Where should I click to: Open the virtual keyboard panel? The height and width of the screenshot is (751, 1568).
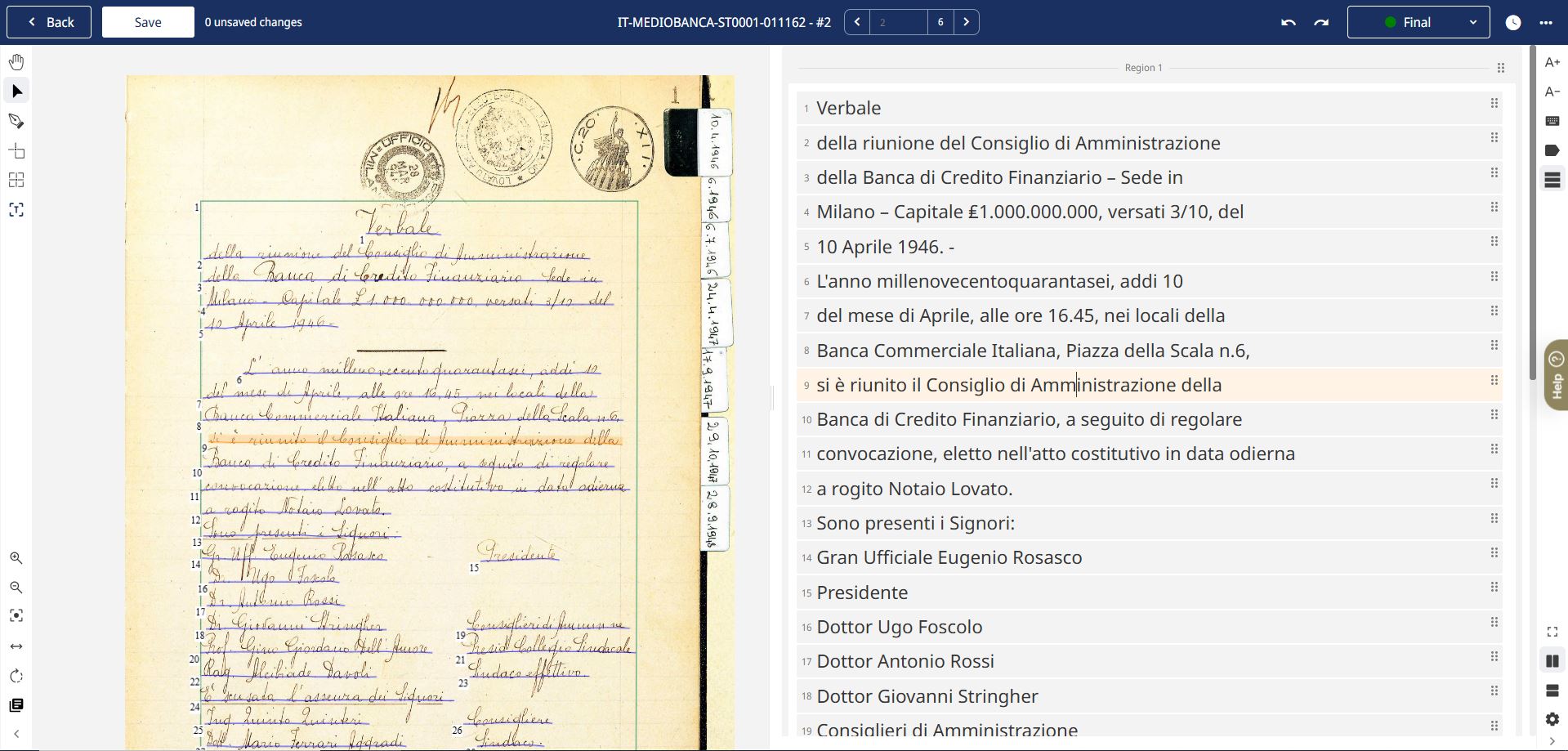1552,120
